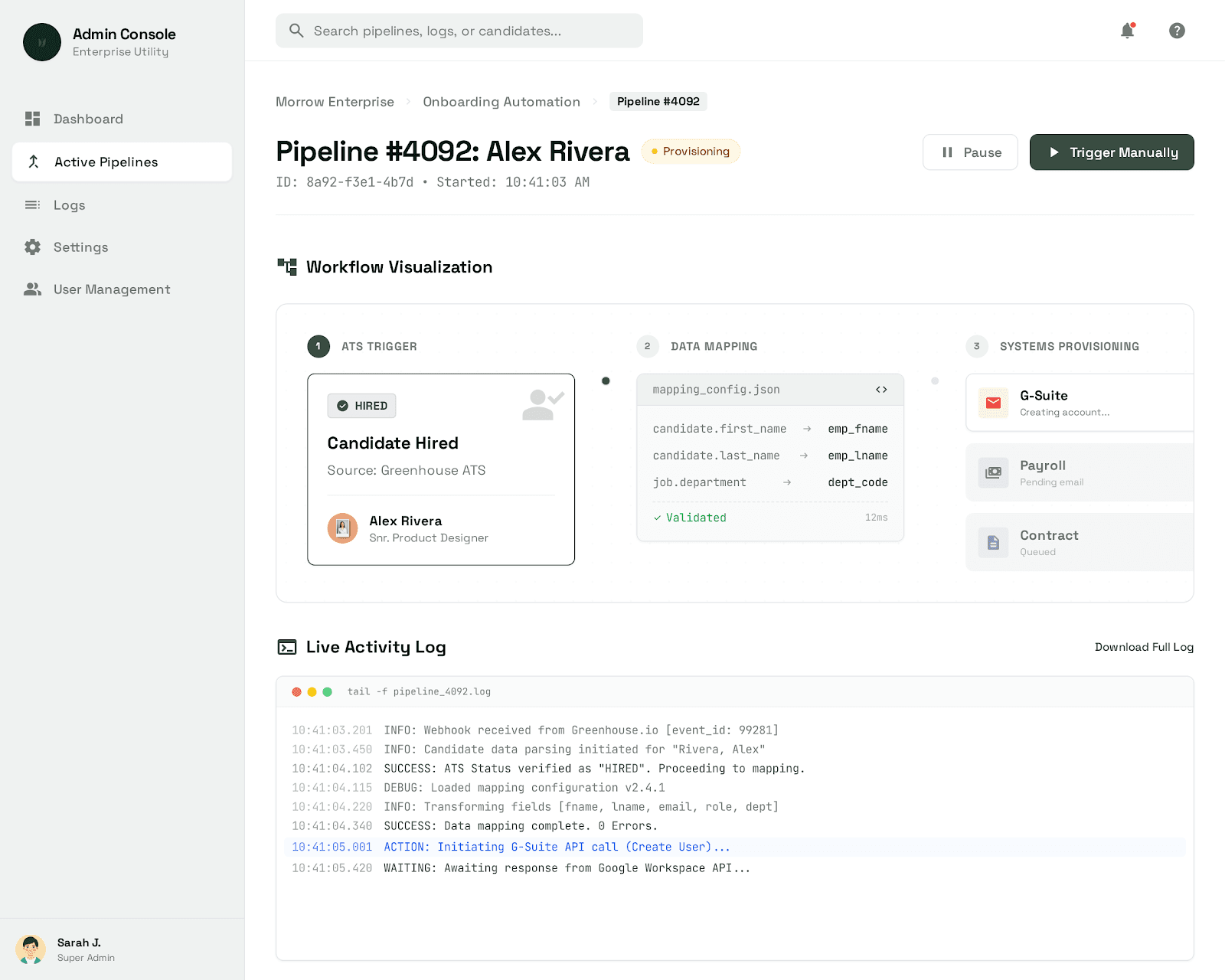Screen dimensions: 1225x980
Task: Pause the pipeline with the Pause button
Action: click(969, 152)
